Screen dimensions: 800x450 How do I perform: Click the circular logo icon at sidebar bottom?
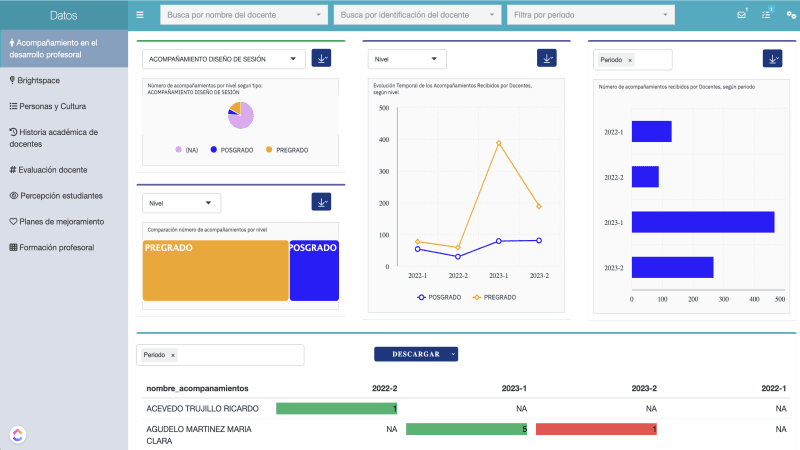coord(18,434)
